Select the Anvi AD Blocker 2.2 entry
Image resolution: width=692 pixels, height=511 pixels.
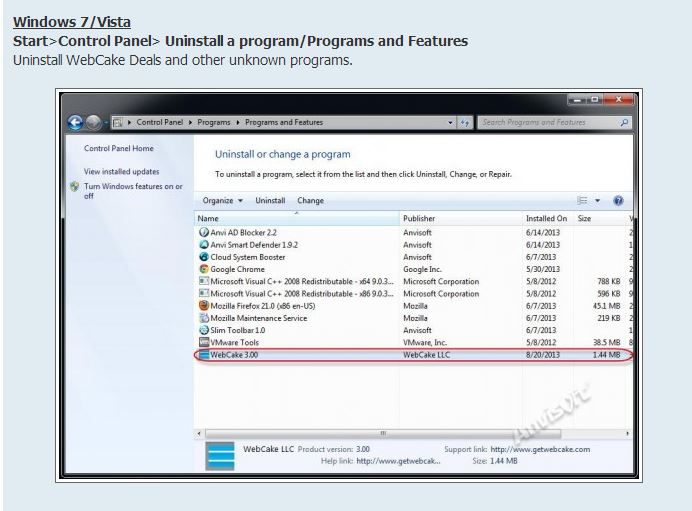click(243, 232)
